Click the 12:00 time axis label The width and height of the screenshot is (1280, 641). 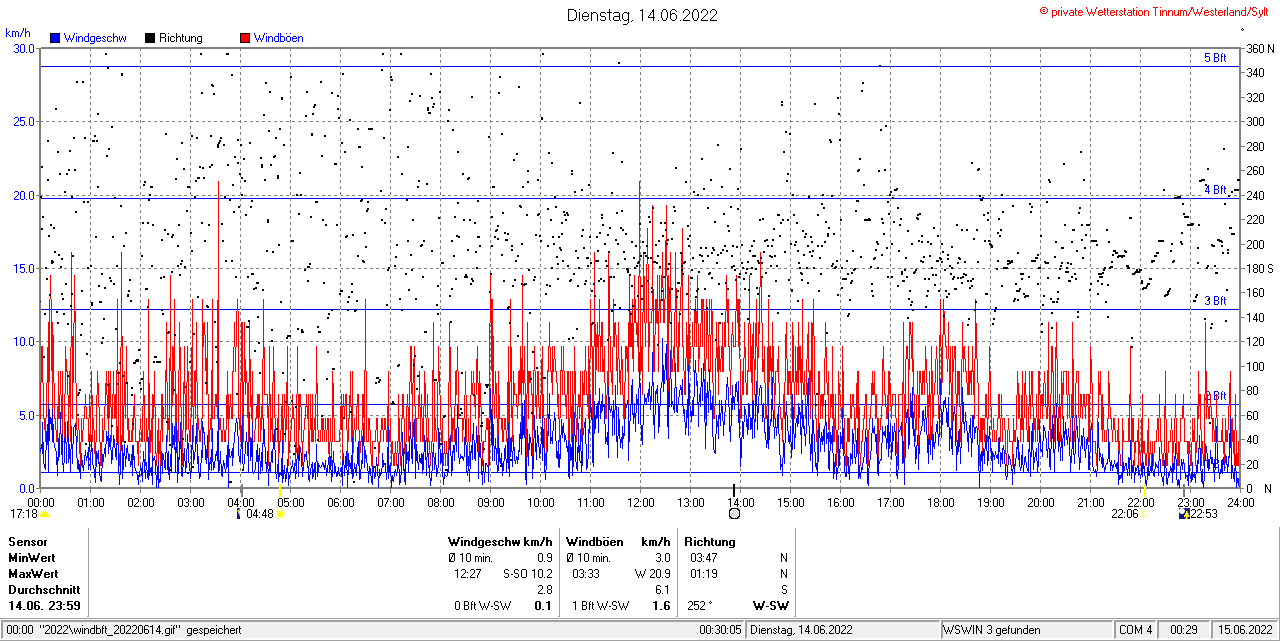(x=640, y=502)
